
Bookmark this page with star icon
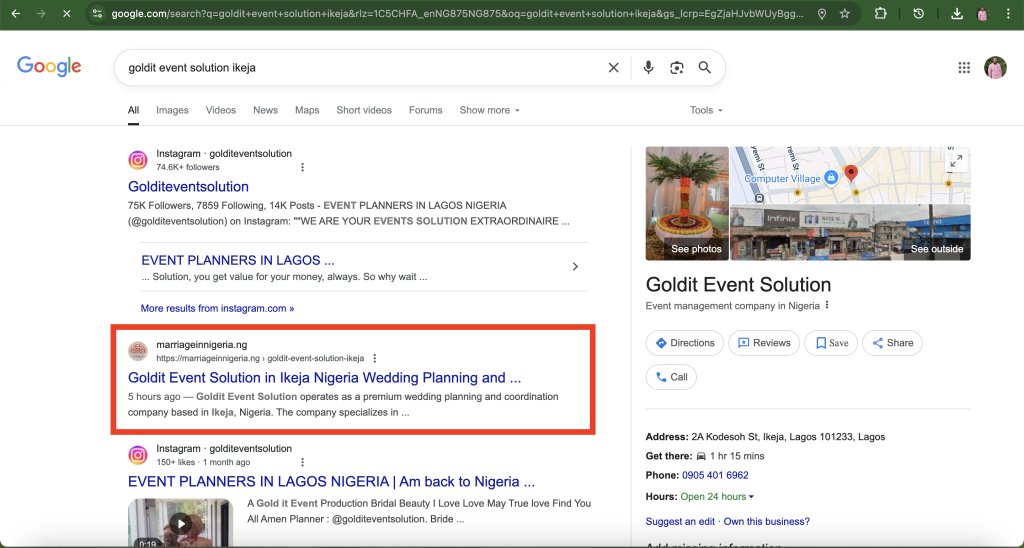[x=845, y=14]
